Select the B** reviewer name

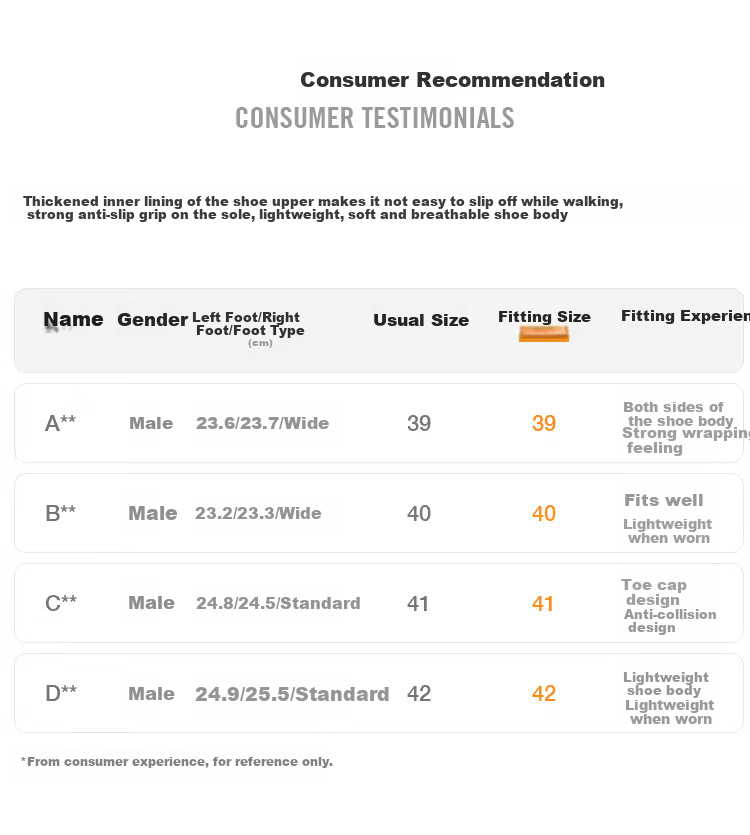click(60, 513)
